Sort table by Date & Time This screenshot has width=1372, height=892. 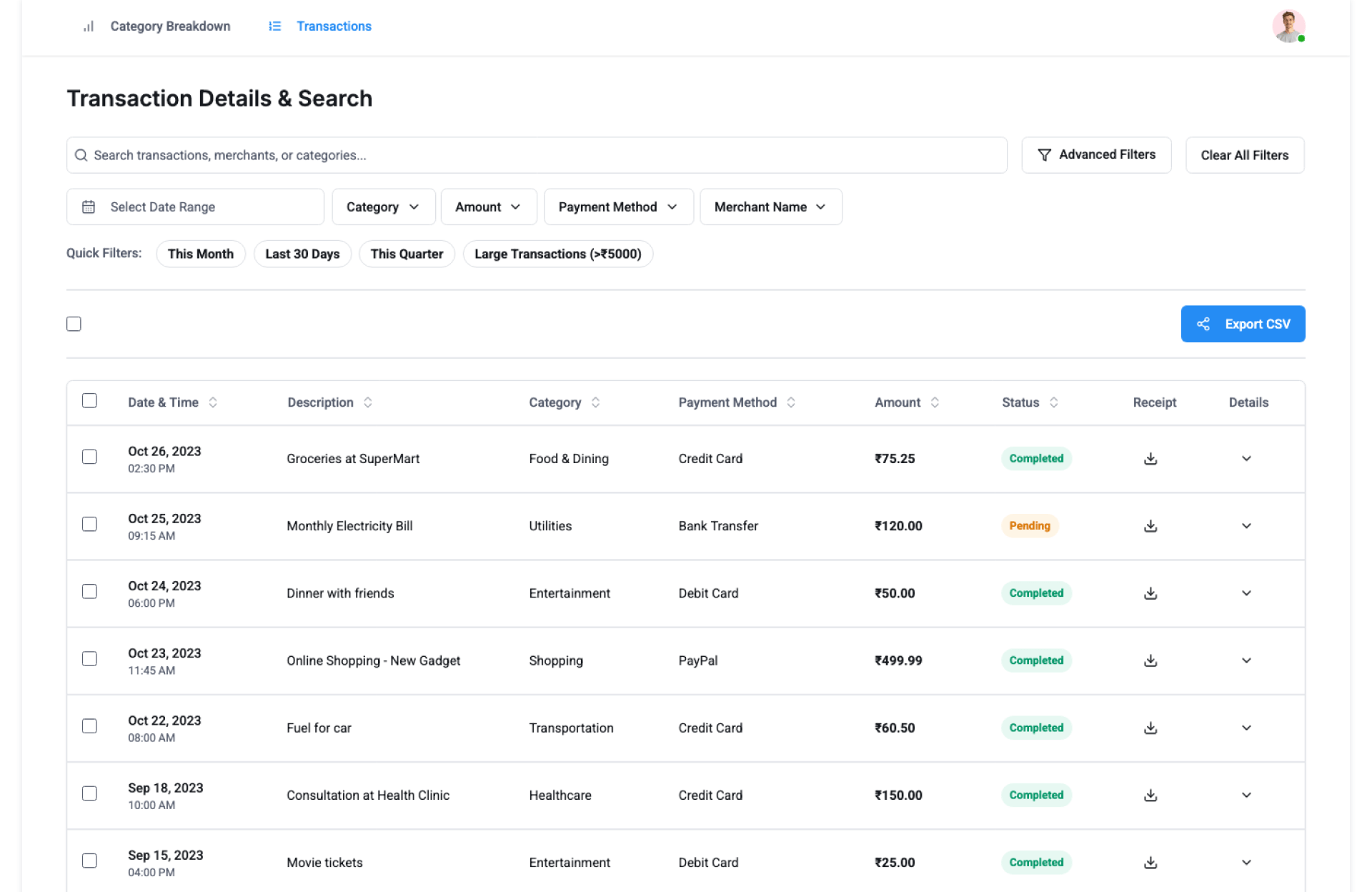click(x=212, y=402)
